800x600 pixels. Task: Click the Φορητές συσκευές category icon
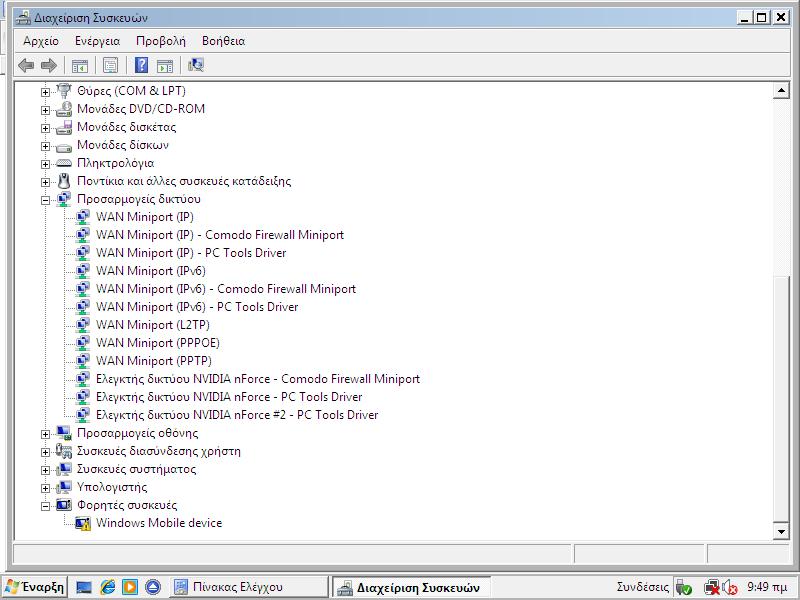pyautogui.click(x=64, y=505)
